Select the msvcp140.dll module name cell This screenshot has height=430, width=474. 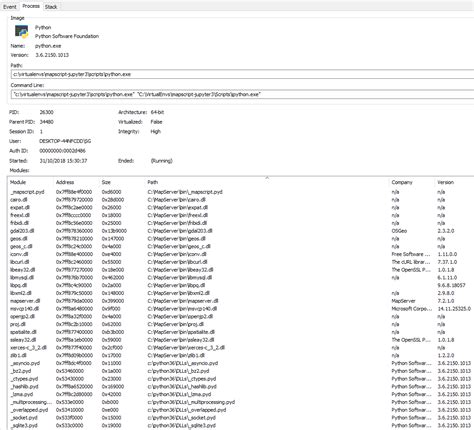coord(24,309)
